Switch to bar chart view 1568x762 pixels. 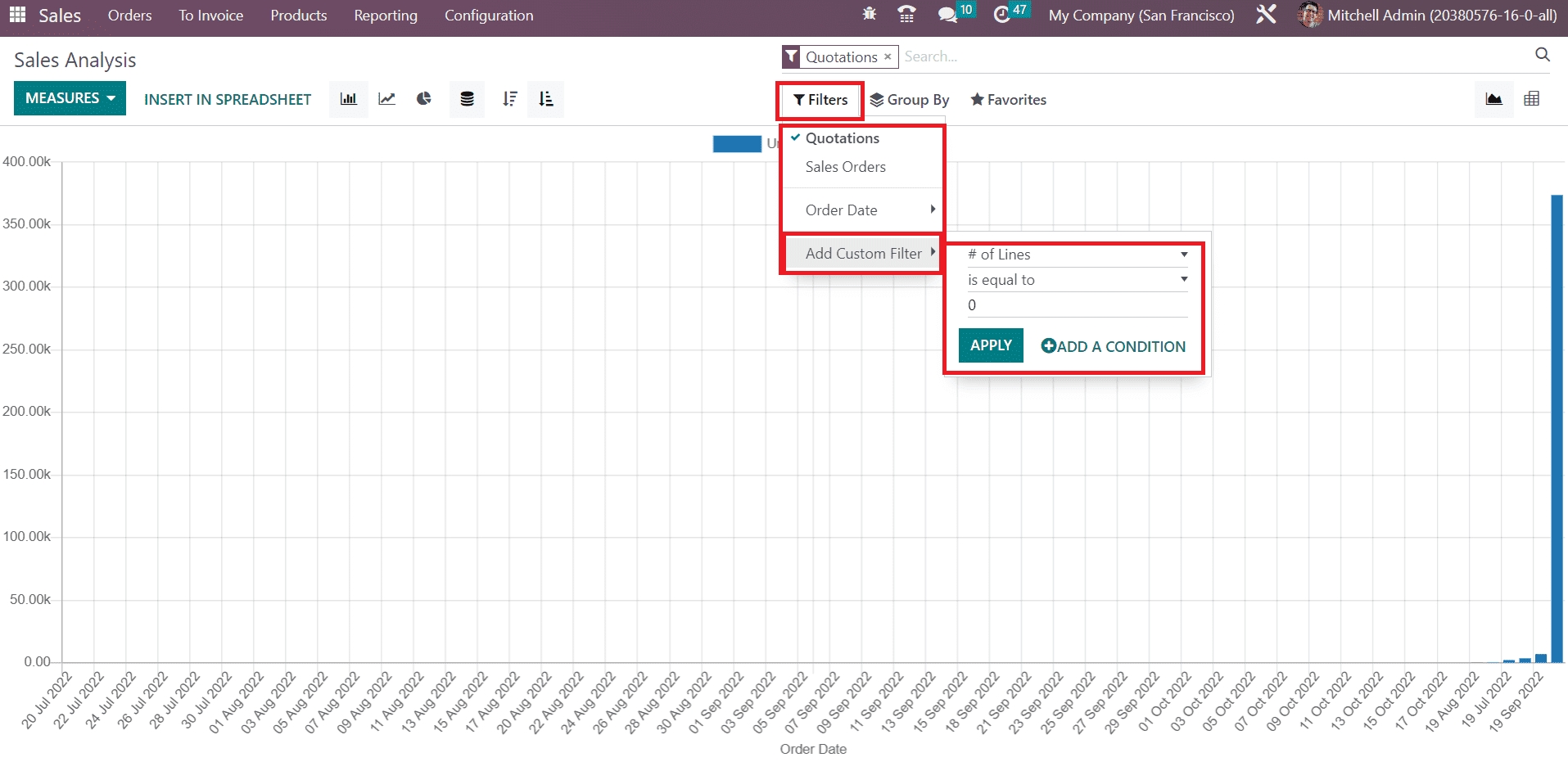click(348, 99)
